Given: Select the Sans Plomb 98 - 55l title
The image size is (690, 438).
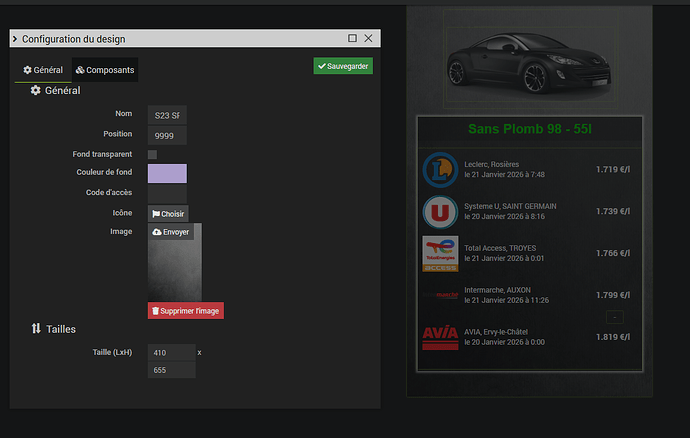Looking at the screenshot, I should pos(530,129).
